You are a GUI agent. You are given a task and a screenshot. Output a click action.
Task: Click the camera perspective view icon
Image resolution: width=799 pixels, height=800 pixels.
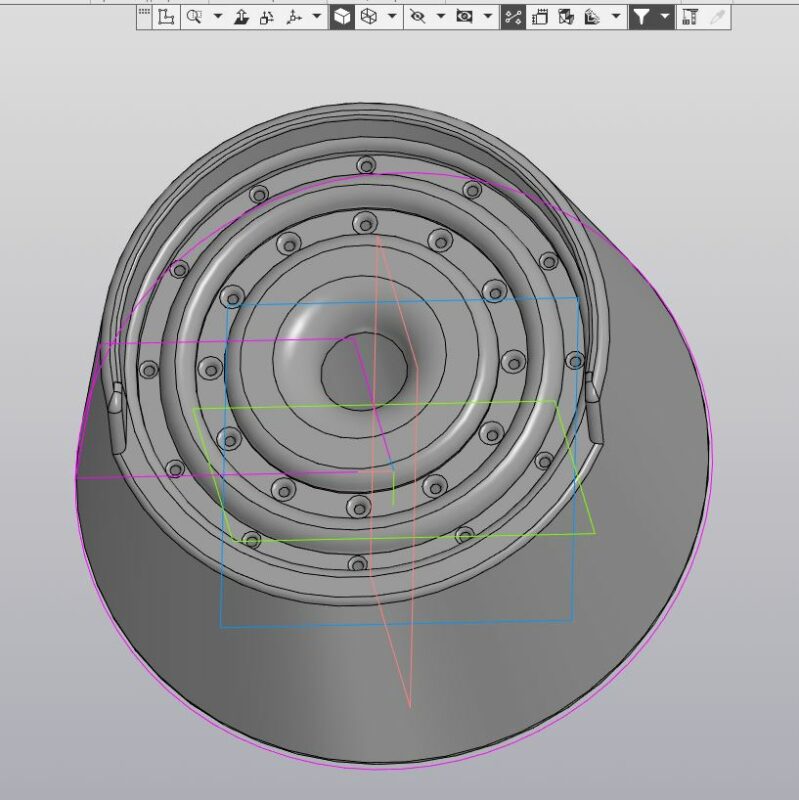click(464, 17)
